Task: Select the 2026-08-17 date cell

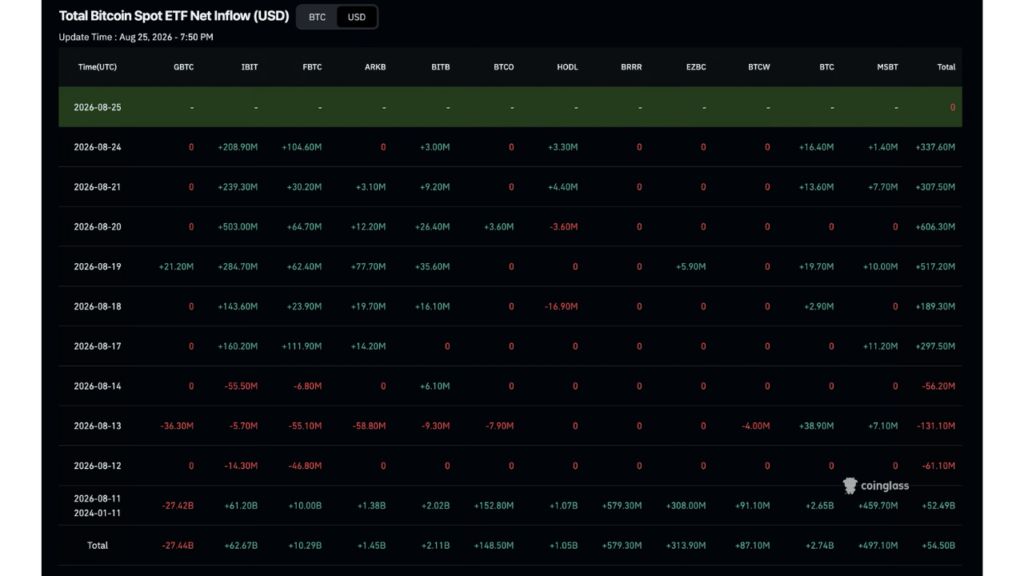Action: [97, 346]
